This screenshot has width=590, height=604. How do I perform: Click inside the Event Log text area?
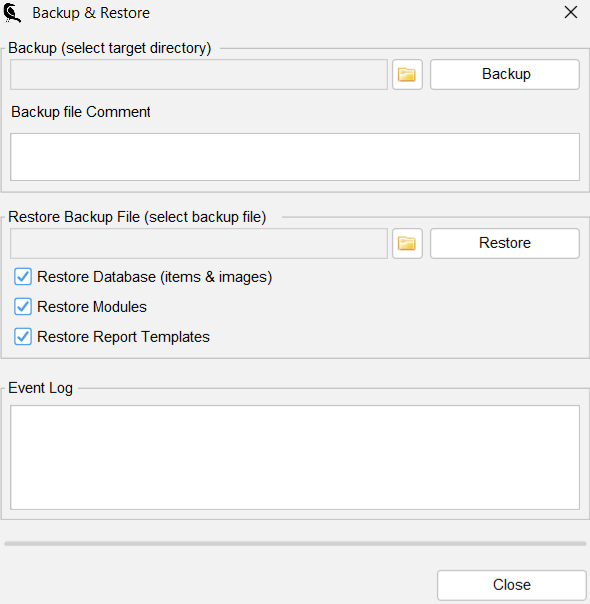pos(295,457)
